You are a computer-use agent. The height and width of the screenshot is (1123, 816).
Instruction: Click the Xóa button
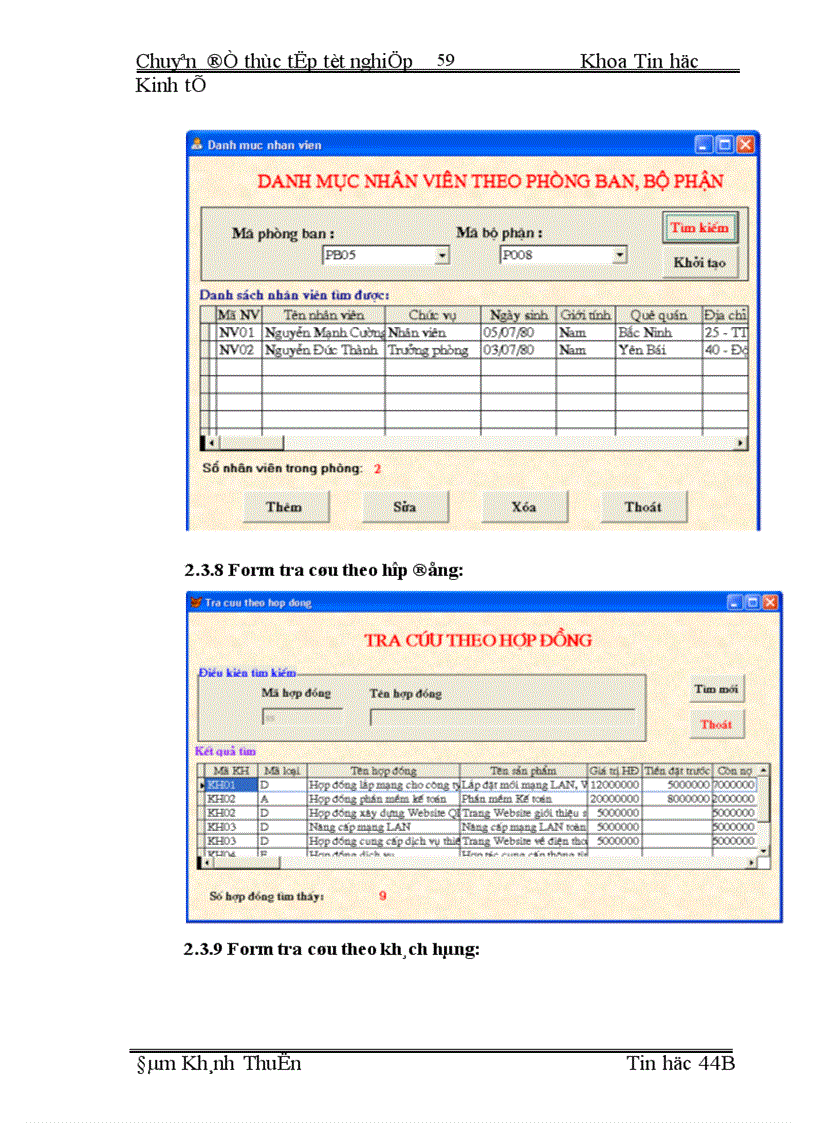tap(524, 507)
